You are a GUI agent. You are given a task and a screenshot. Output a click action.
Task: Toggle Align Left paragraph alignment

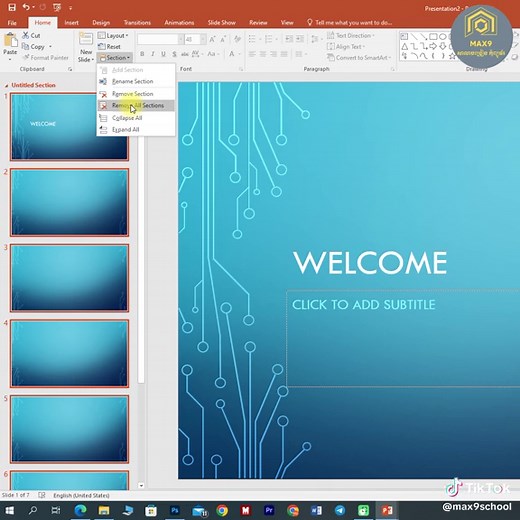[x=252, y=54]
